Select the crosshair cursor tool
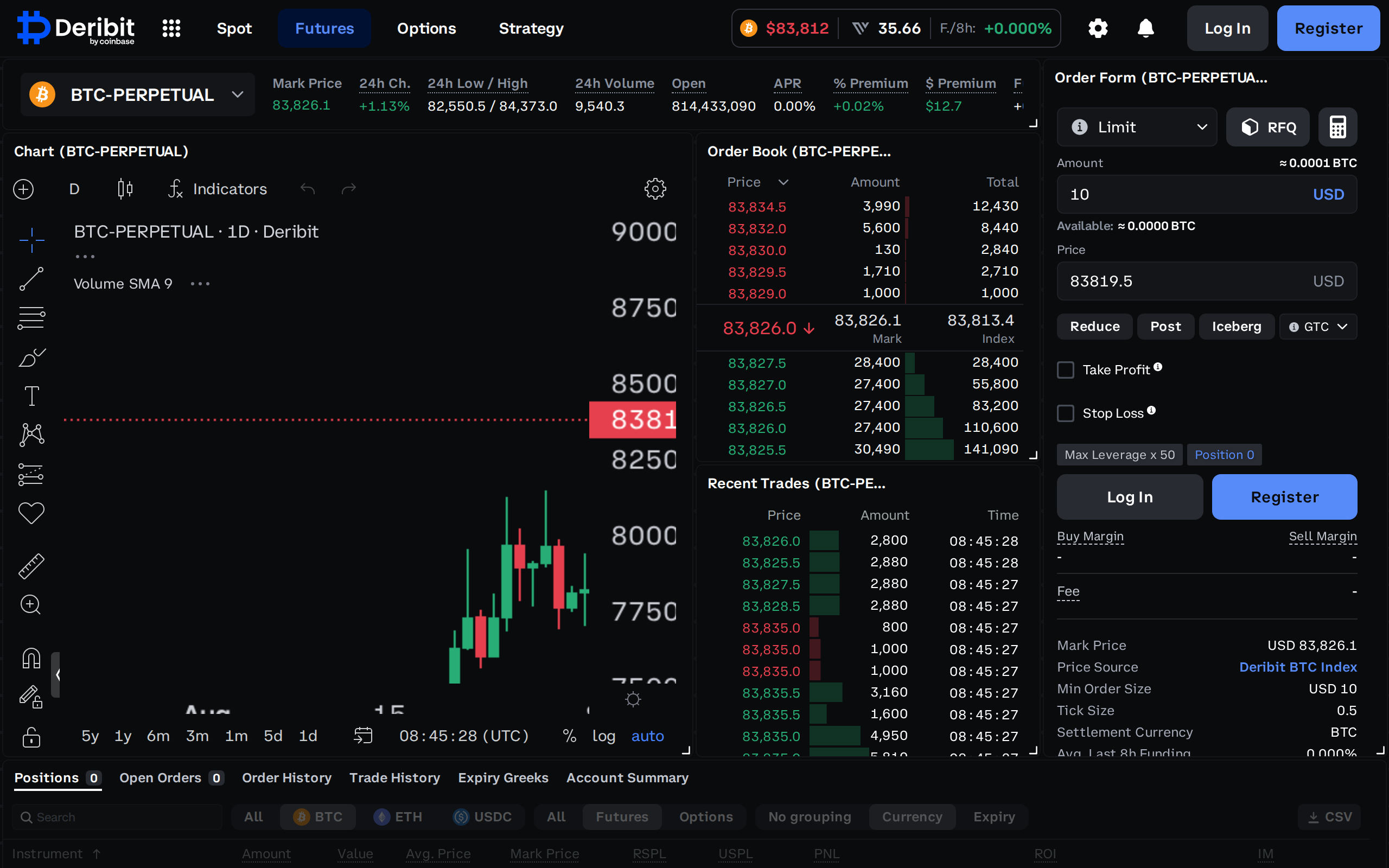The image size is (1389, 868). coord(31,240)
